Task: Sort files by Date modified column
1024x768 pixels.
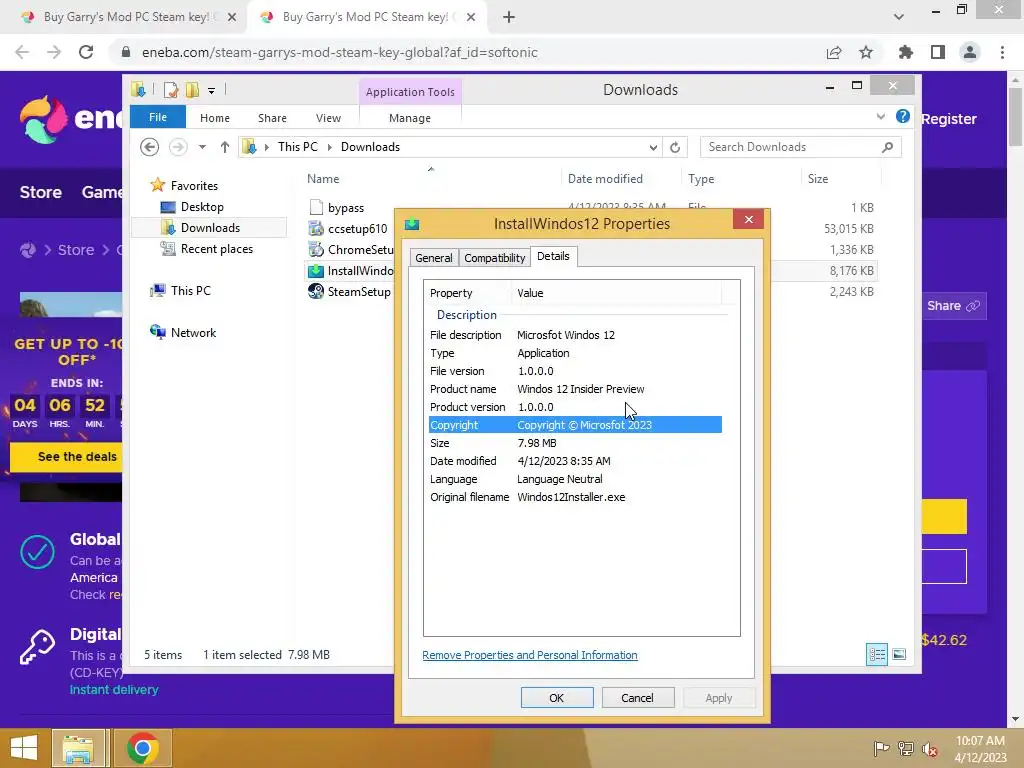Action: tap(605, 178)
